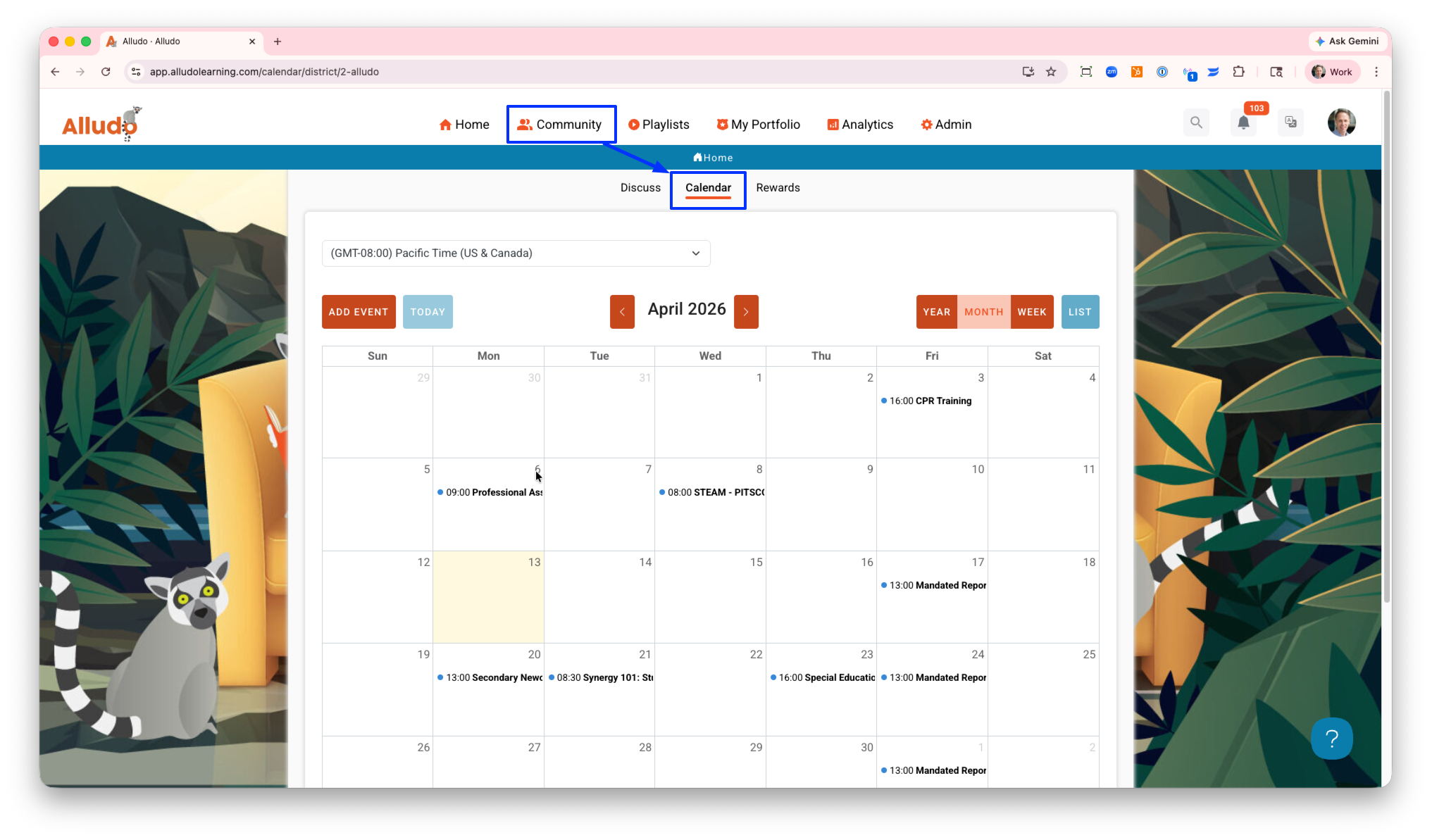
Task: Click the ADD EVENT button
Action: tap(359, 311)
